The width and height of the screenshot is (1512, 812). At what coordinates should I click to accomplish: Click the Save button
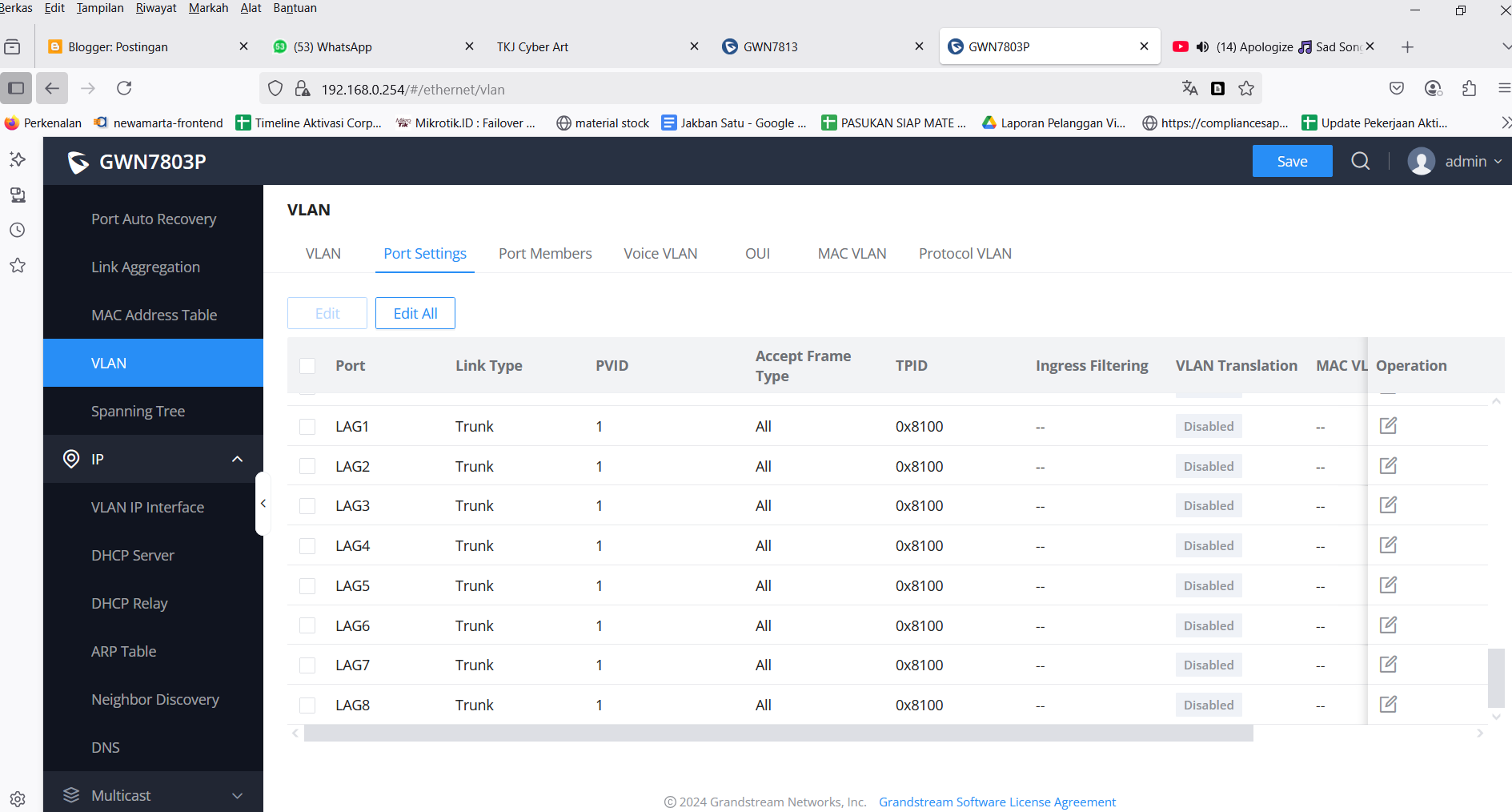(x=1292, y=161)
